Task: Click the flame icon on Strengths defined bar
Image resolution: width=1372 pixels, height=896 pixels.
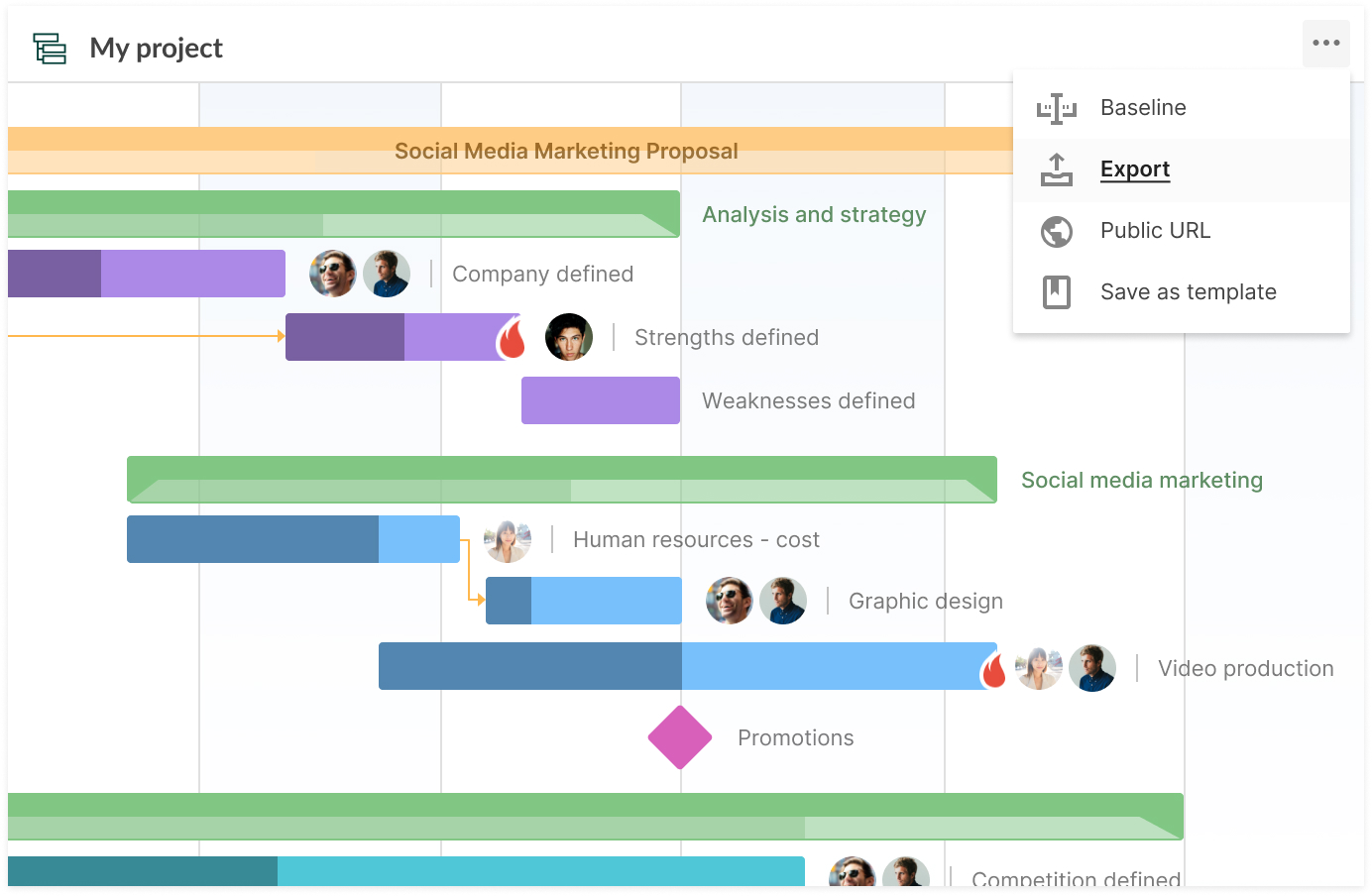Action: tap(512, 339)
